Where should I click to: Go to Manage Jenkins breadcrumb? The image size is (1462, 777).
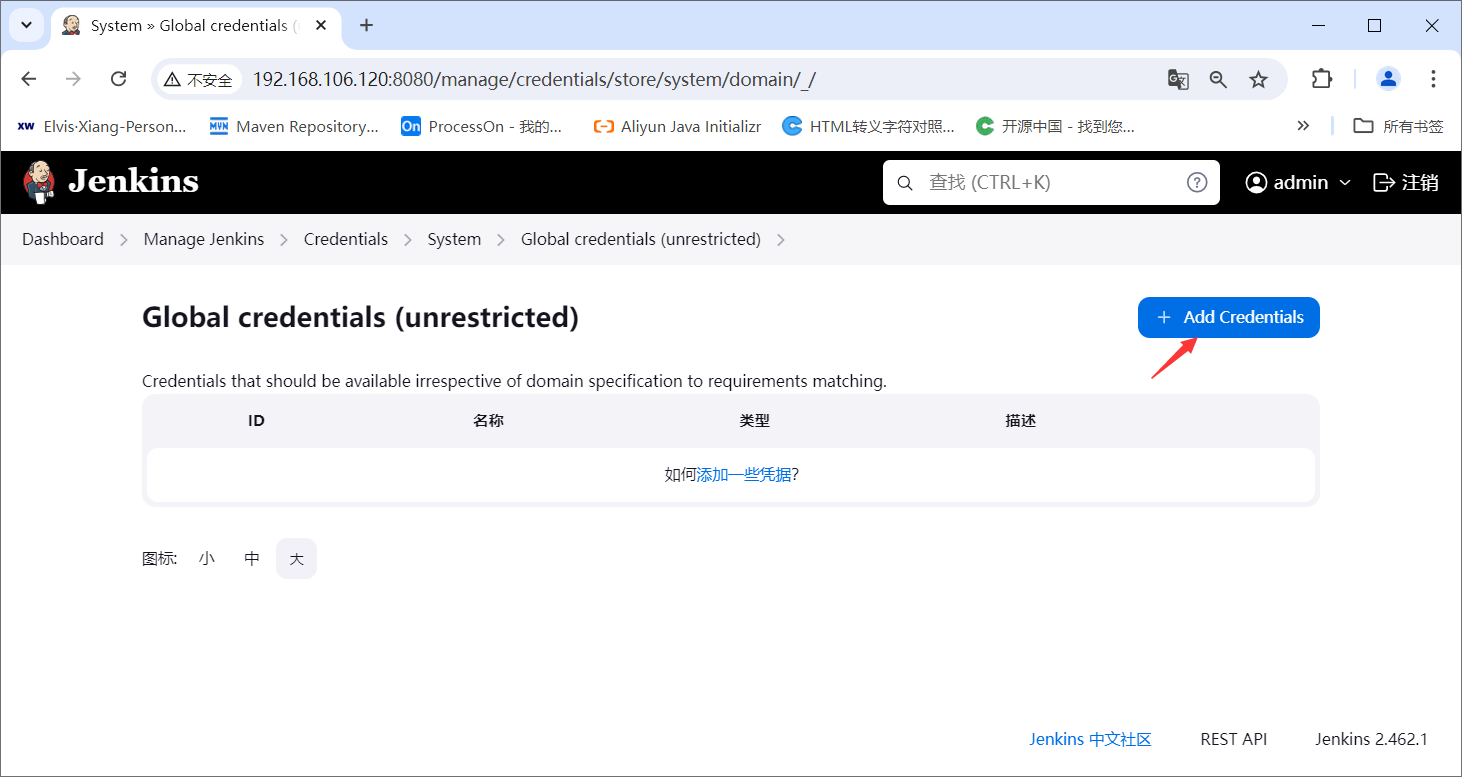pos(204,240)
